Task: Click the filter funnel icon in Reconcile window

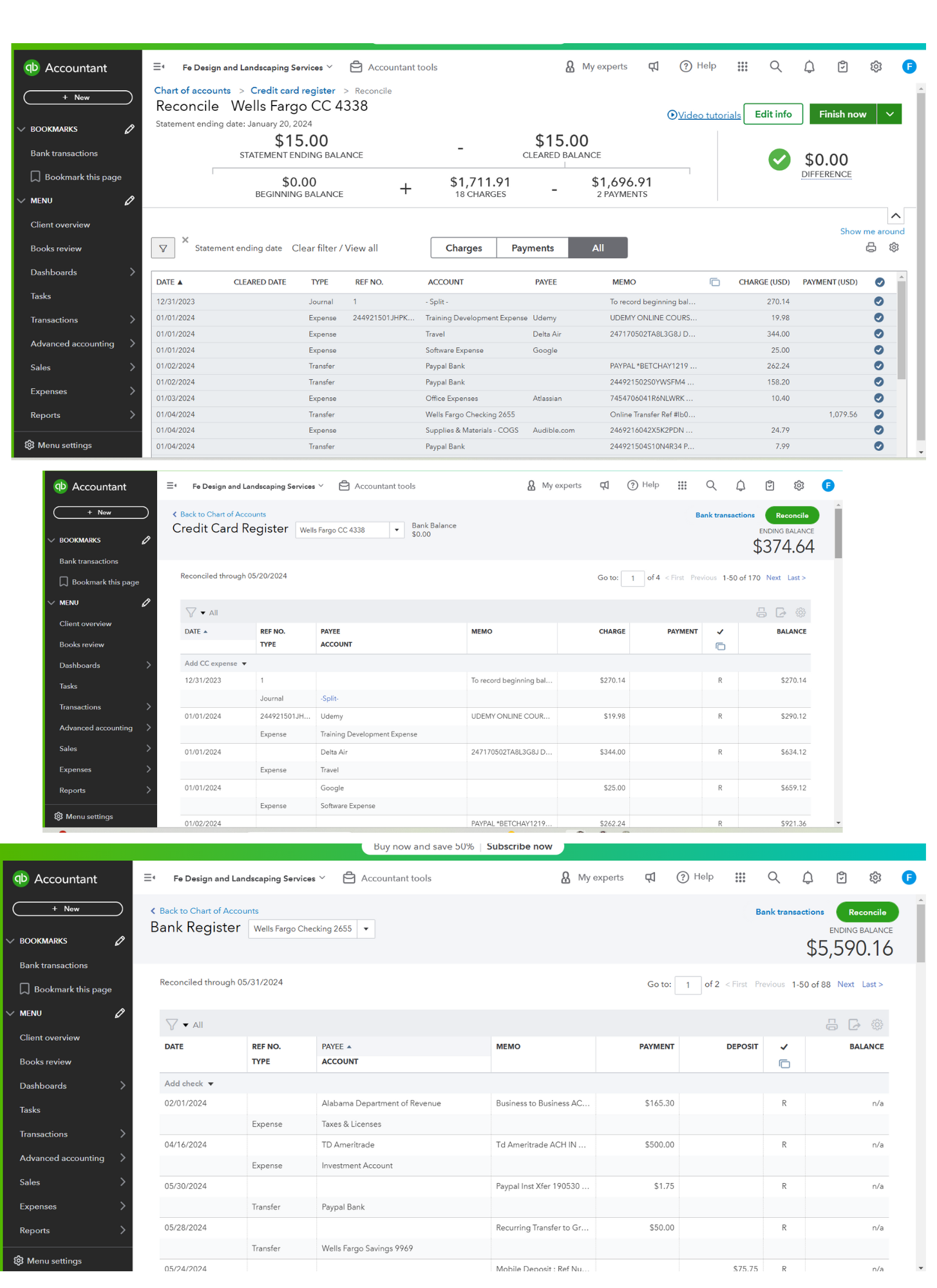Action: [x=163, y=248]
